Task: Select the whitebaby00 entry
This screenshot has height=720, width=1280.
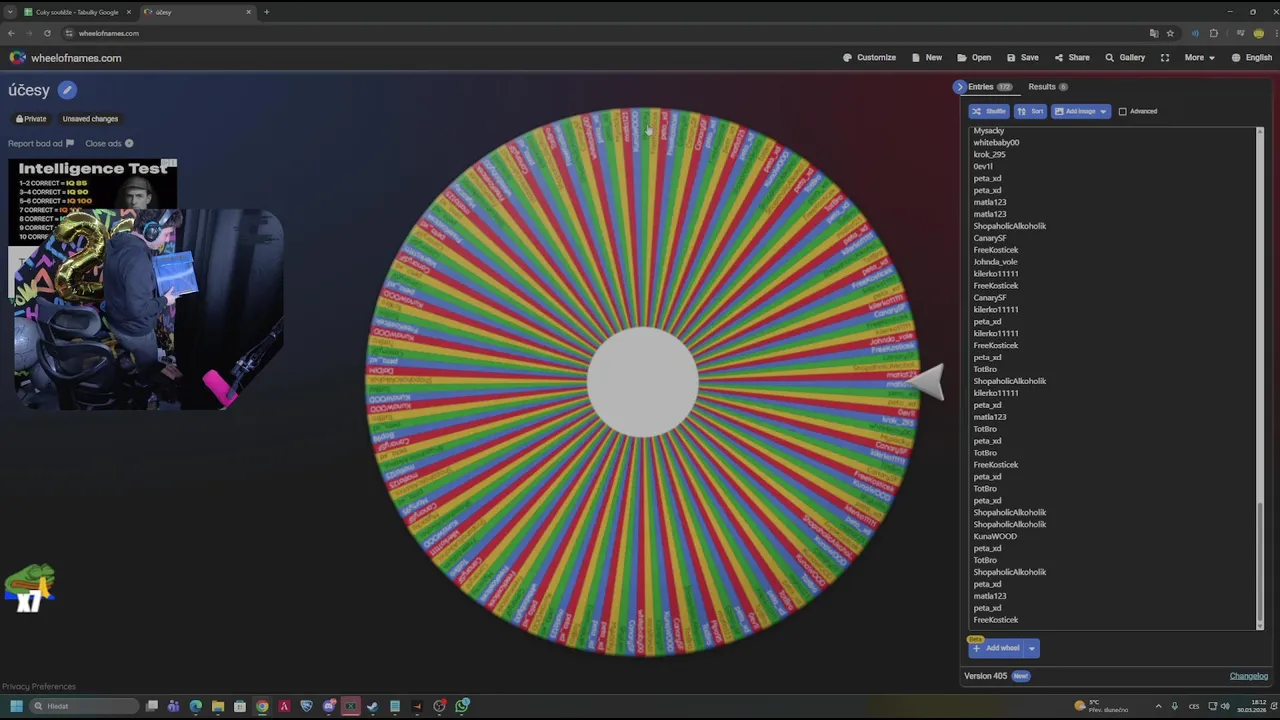Action: click(996, 143)
